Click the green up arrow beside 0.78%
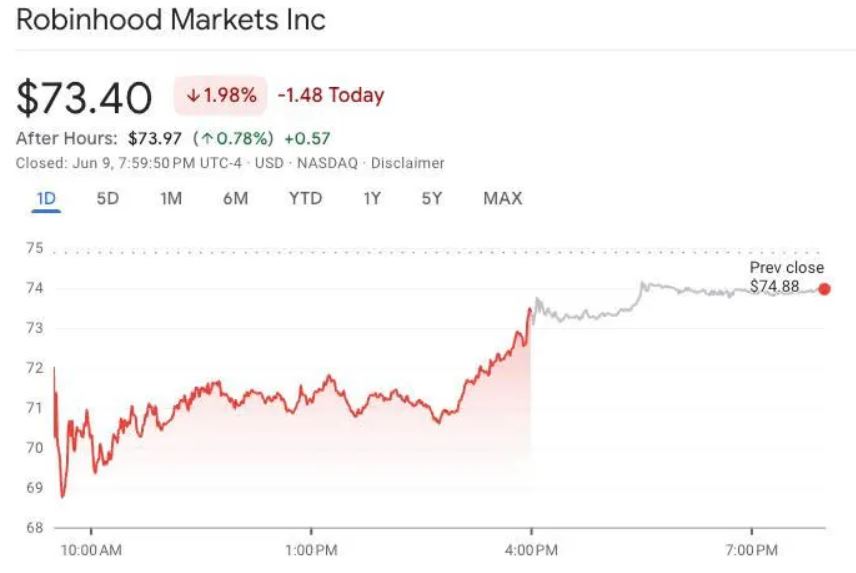Image resolution: width=856 pixels, height=573 pixels. 206,139
